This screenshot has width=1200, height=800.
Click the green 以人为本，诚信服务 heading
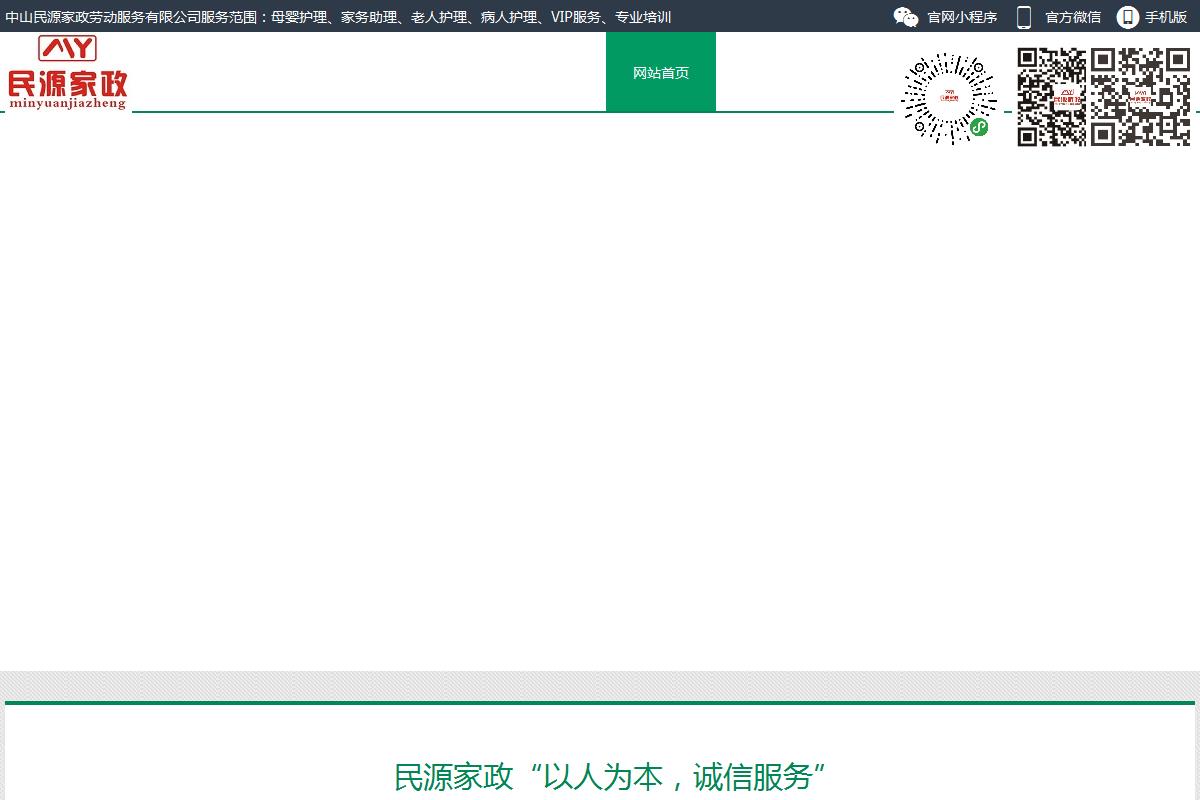(x=610, y=777)
